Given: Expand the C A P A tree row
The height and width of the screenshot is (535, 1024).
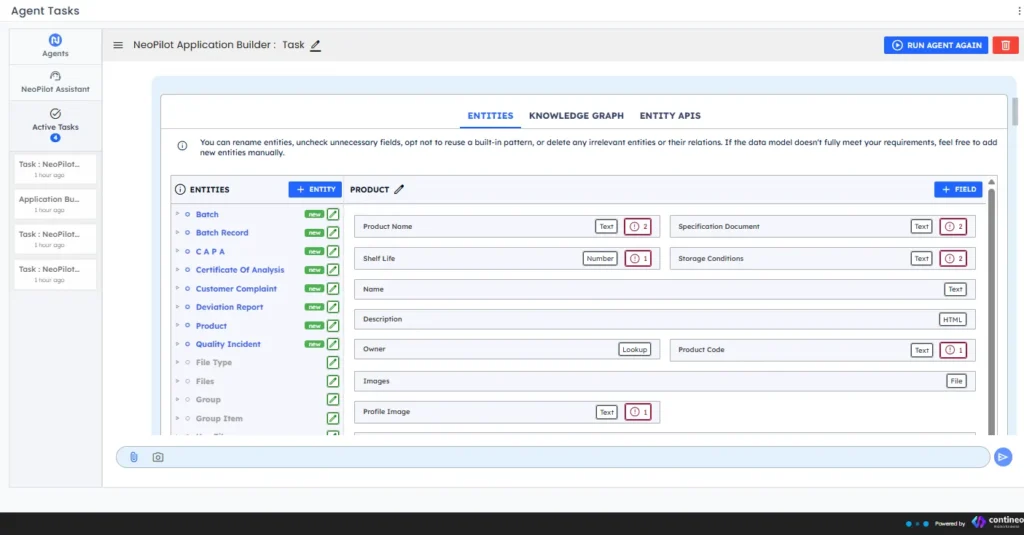Looking at the screenshot, I should click(x=177, y=251).
